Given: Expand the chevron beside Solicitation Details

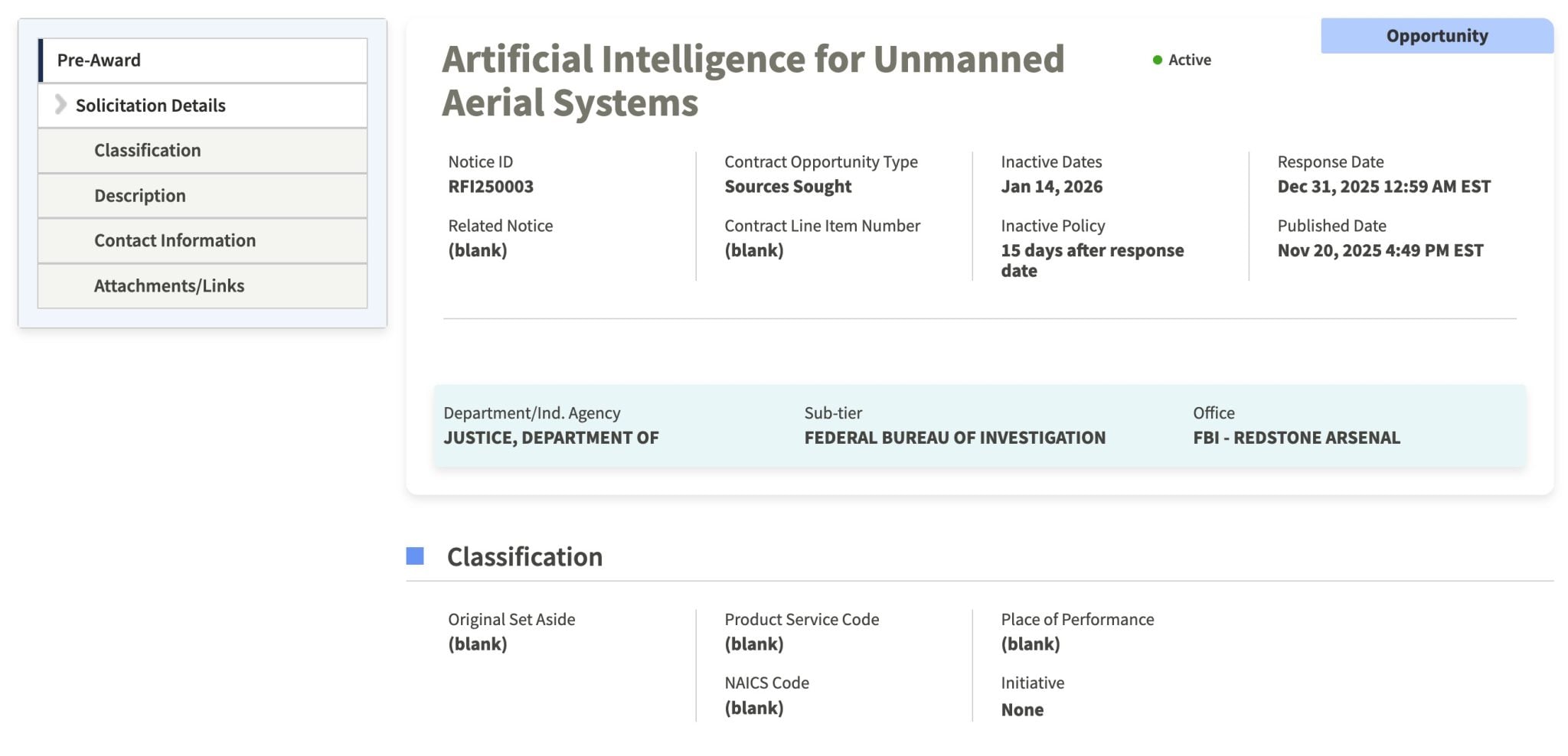Looking at the screenshot, I should click(x=60, y=105).
